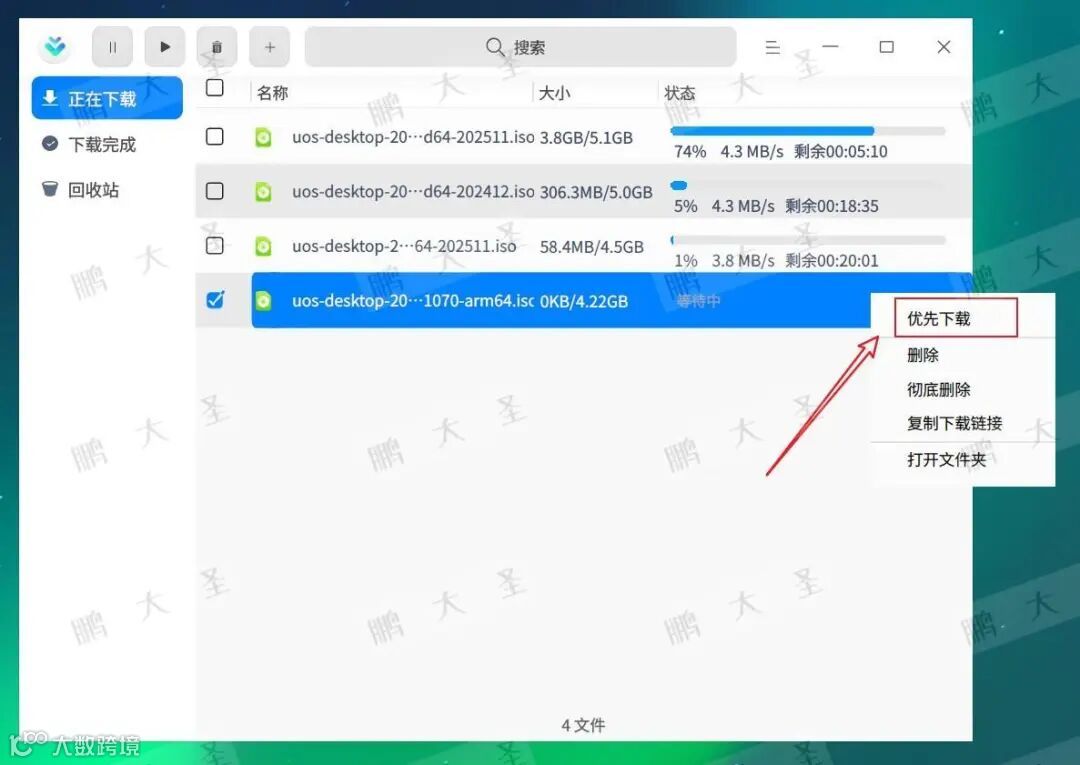1080x765 pixels.
Task: Click the 等待中 status text
Action: pyautogui.click(x=698, y=301)
